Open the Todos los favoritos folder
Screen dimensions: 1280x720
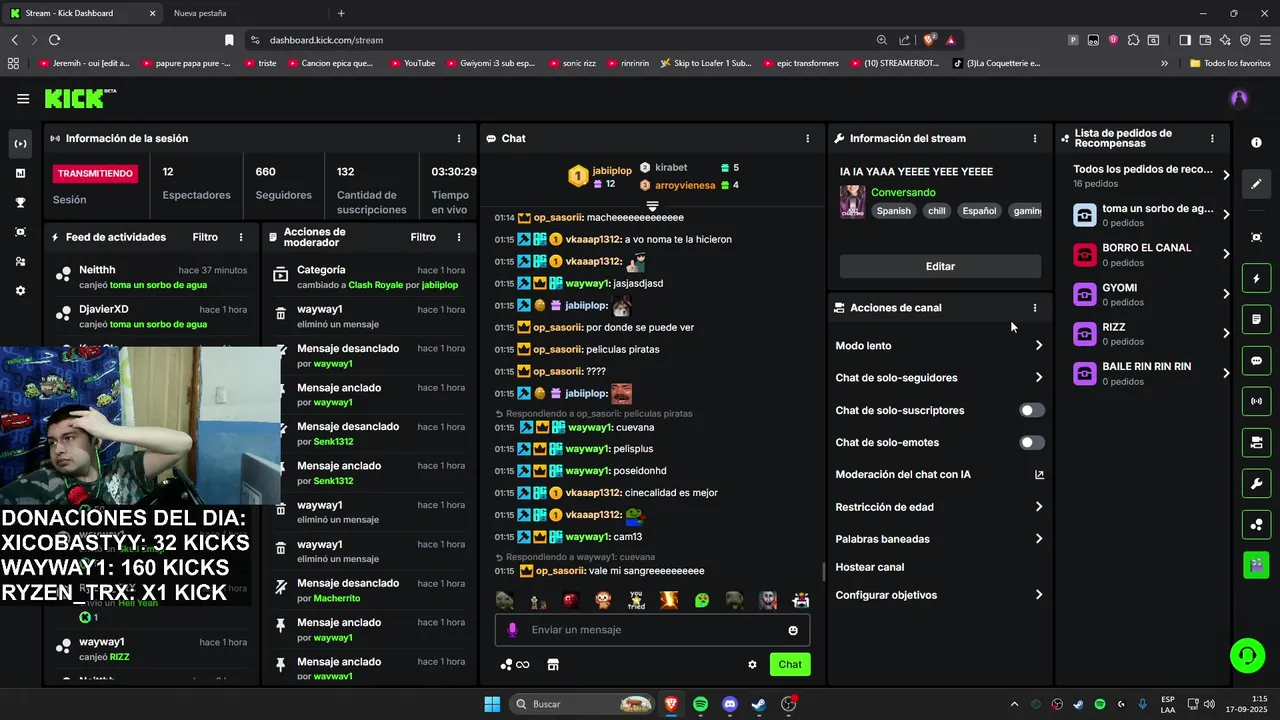pyautogui.click(x=1230, y=63)
